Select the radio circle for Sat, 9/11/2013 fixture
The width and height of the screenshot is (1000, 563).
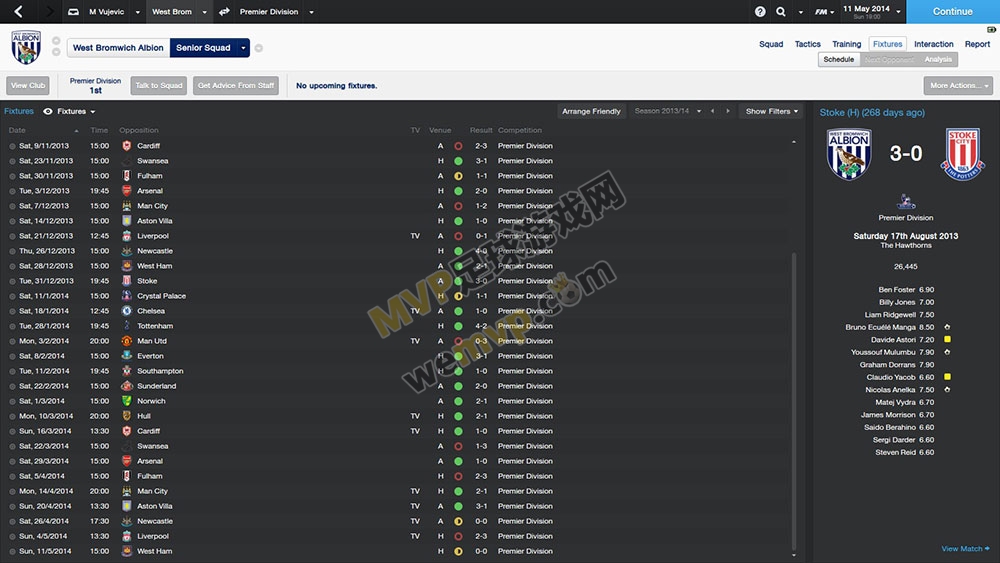(x=12, y=146)
